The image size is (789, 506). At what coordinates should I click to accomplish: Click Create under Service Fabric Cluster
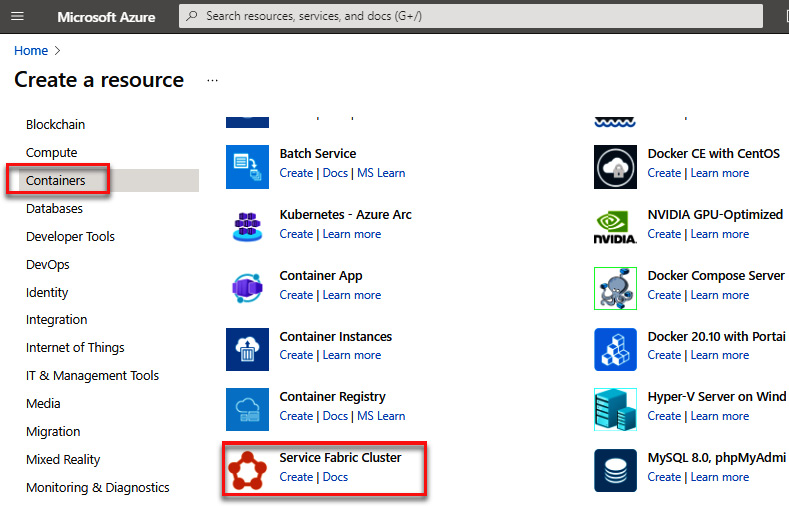click(296, 477)
